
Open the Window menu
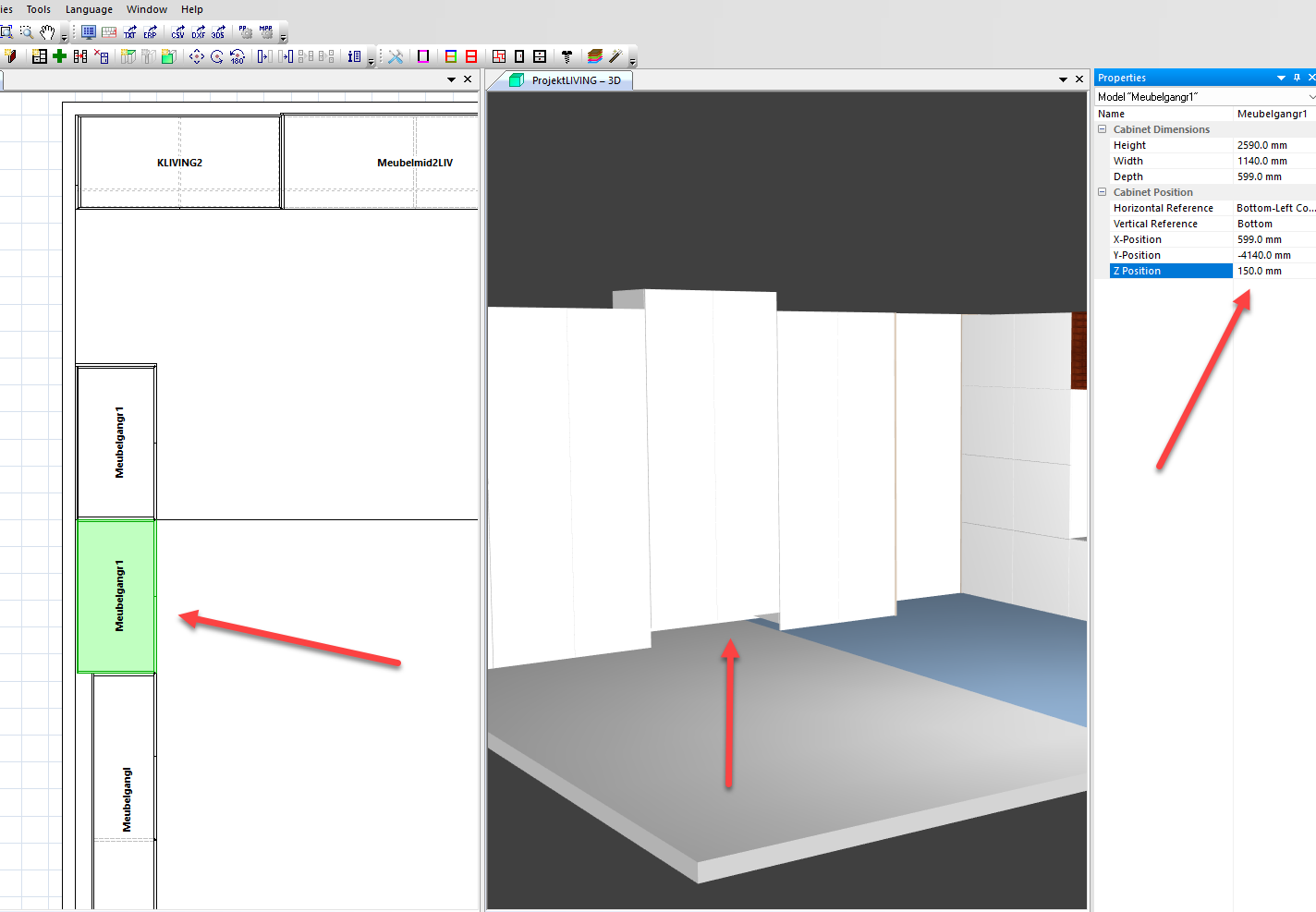[x=146, y=9]
